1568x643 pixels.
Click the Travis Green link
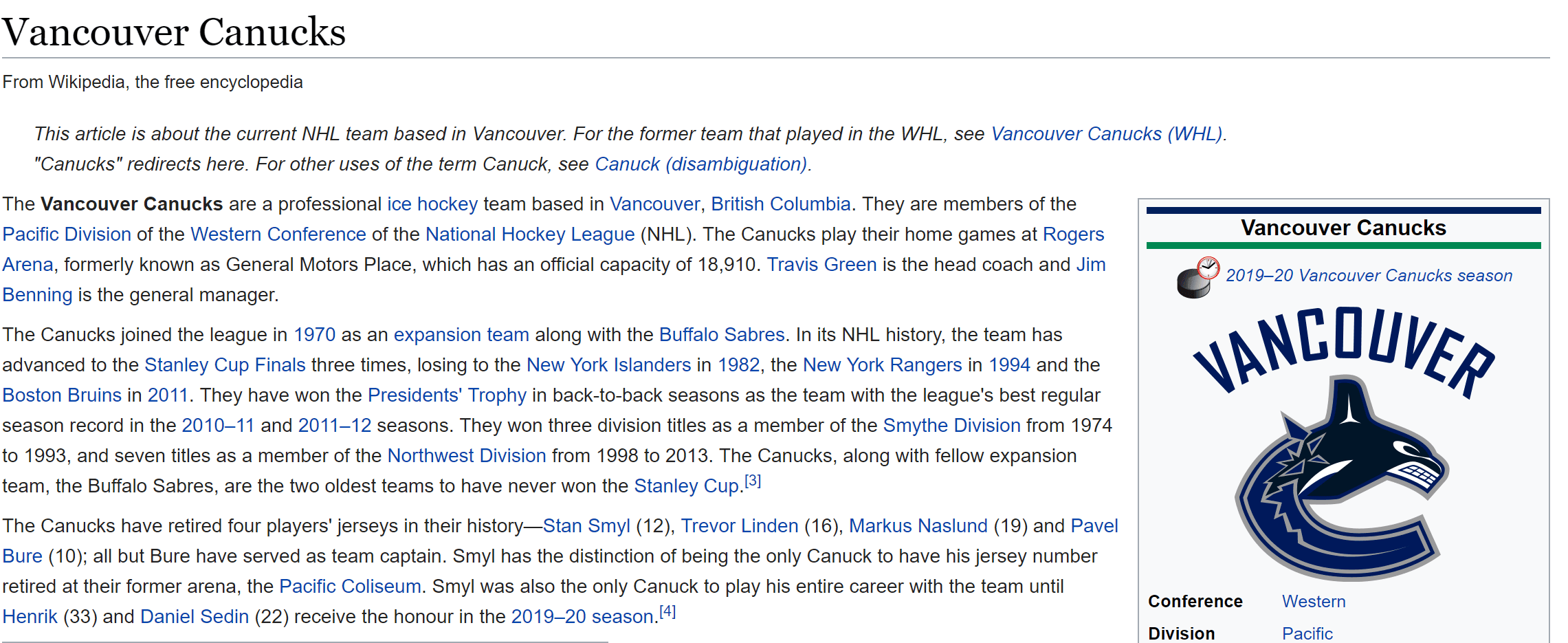pos(821,265)
